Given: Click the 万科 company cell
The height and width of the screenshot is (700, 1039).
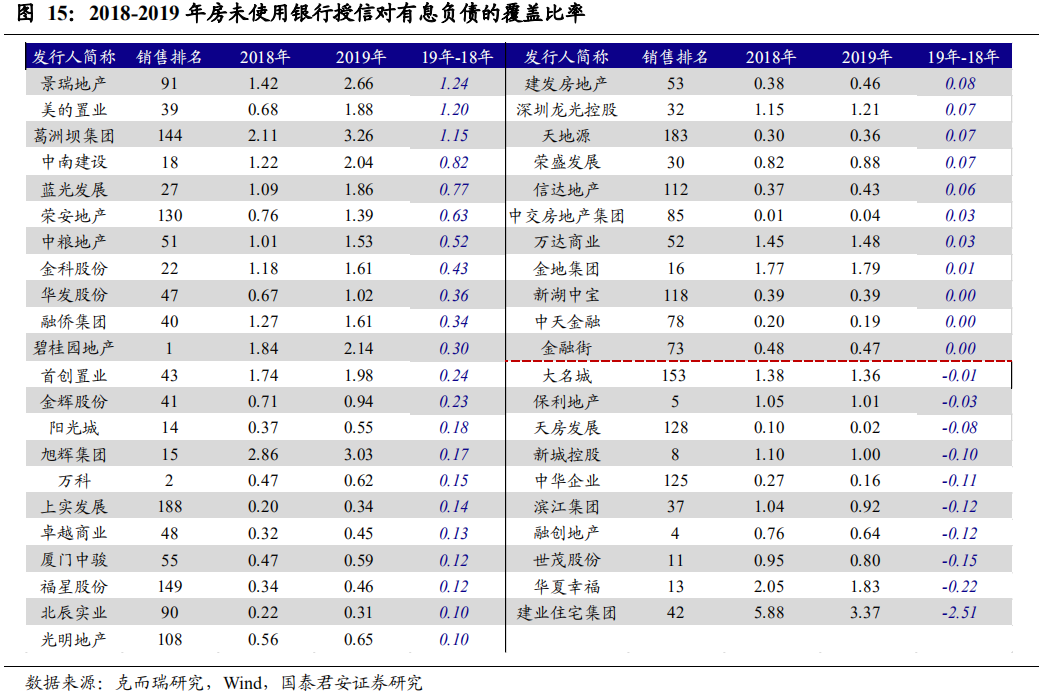Looking at the screenshot, I should click(74, 481).
